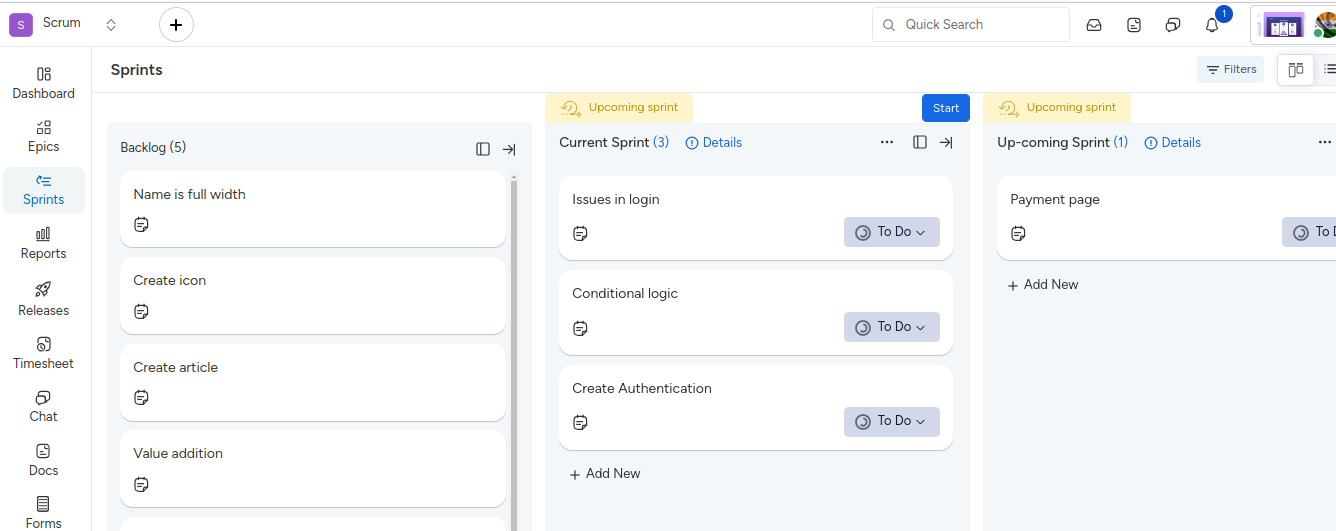Toggle the Backlog side panel icon
This screenshot has width=1336, height=531.
tap(483, 149)
